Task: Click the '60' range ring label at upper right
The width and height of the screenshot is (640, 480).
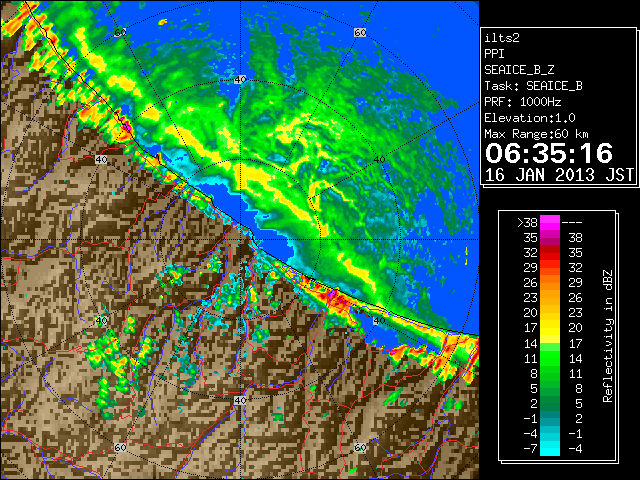Action: (x=360, y=33)
